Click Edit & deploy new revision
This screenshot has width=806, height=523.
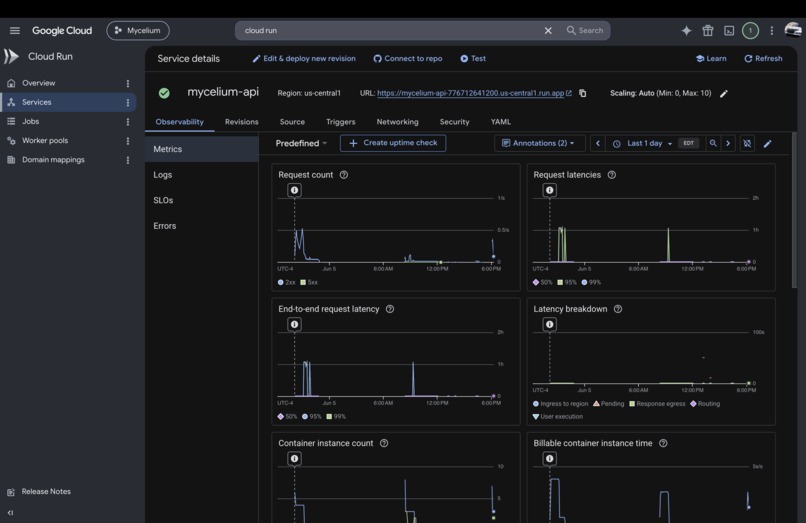[x=304, y=59]
